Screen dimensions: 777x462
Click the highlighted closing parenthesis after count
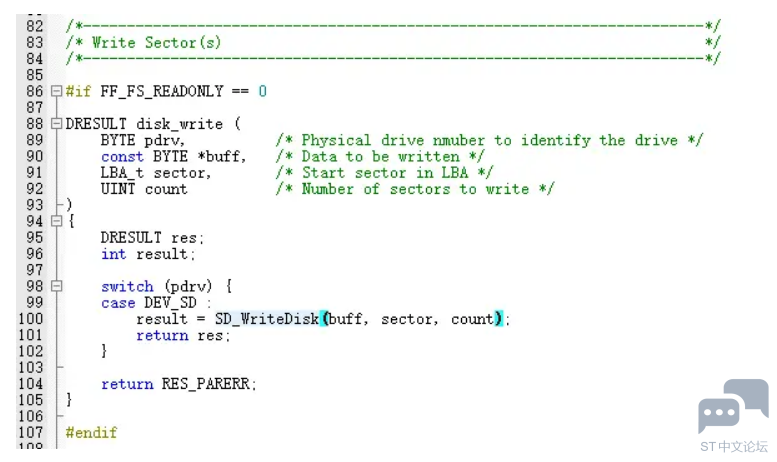click(499, 318)
